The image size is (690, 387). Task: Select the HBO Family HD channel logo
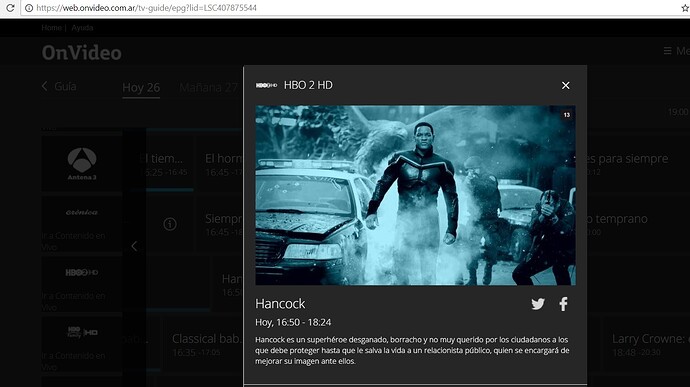pyautogui.click(x=82, y=332)
